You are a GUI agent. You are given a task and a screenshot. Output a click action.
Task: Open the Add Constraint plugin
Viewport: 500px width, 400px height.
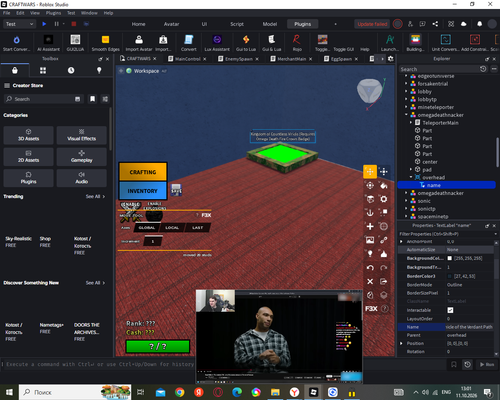click(475, 43)
